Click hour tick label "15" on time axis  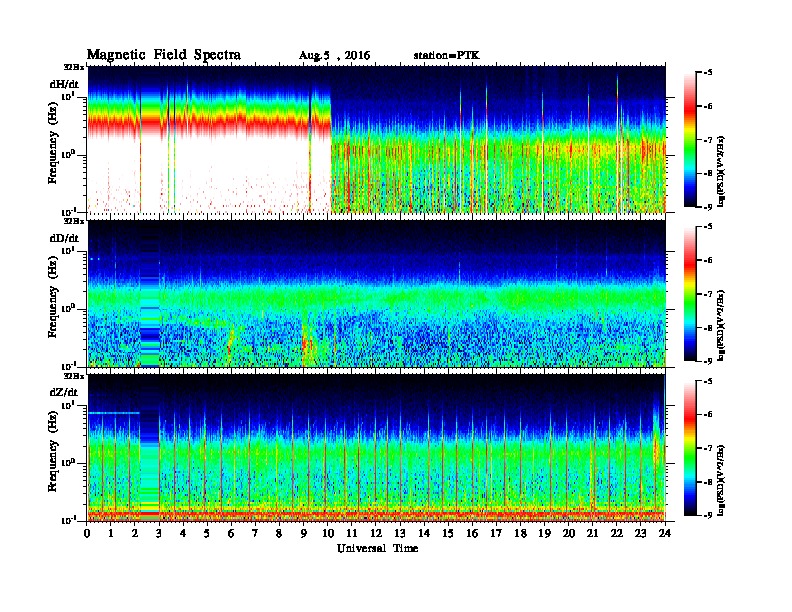pyautogui.click(x=448, y=534)
